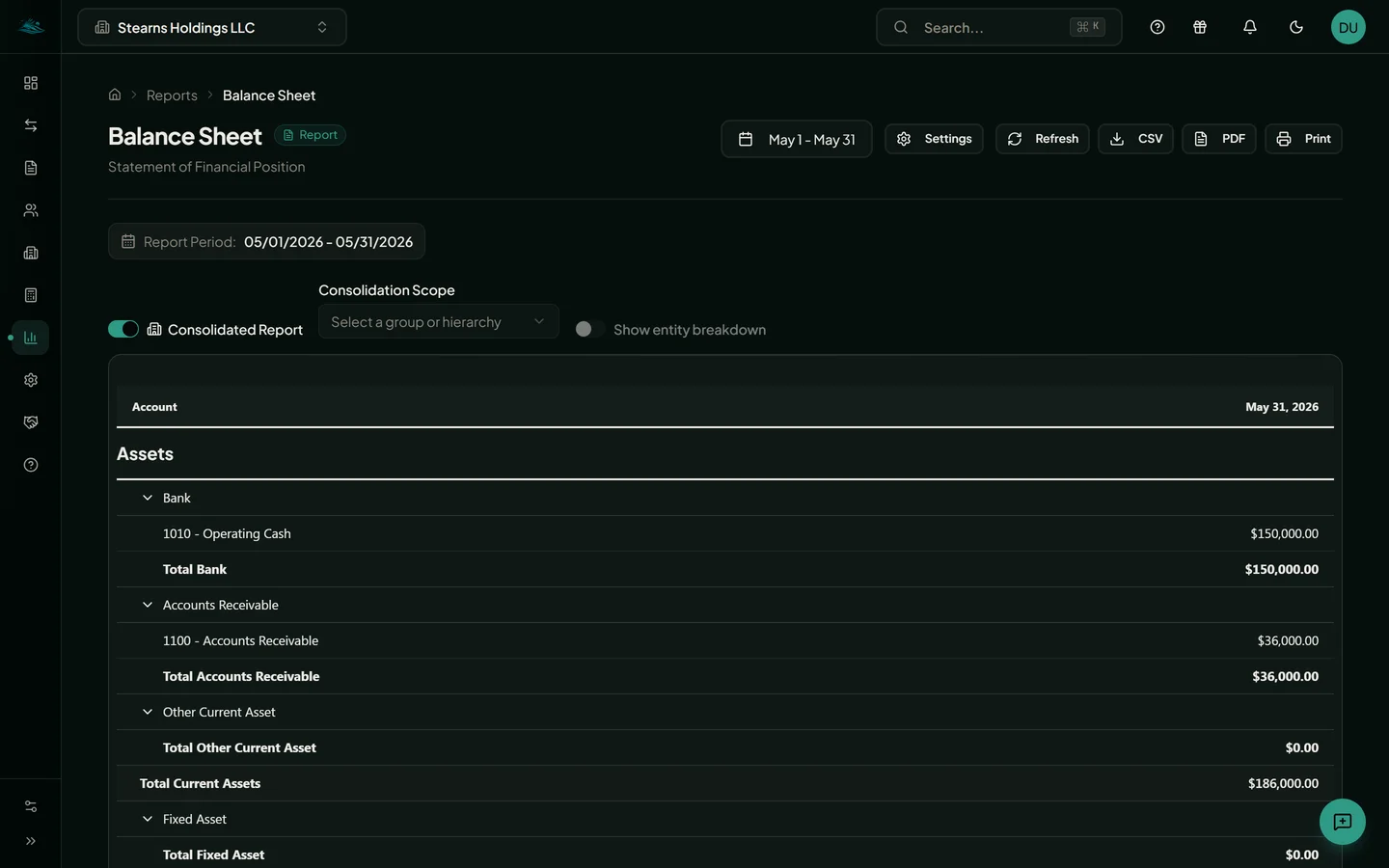Open the Stearns Holdings LLC company selector
1389x868 pixels.
212,27
